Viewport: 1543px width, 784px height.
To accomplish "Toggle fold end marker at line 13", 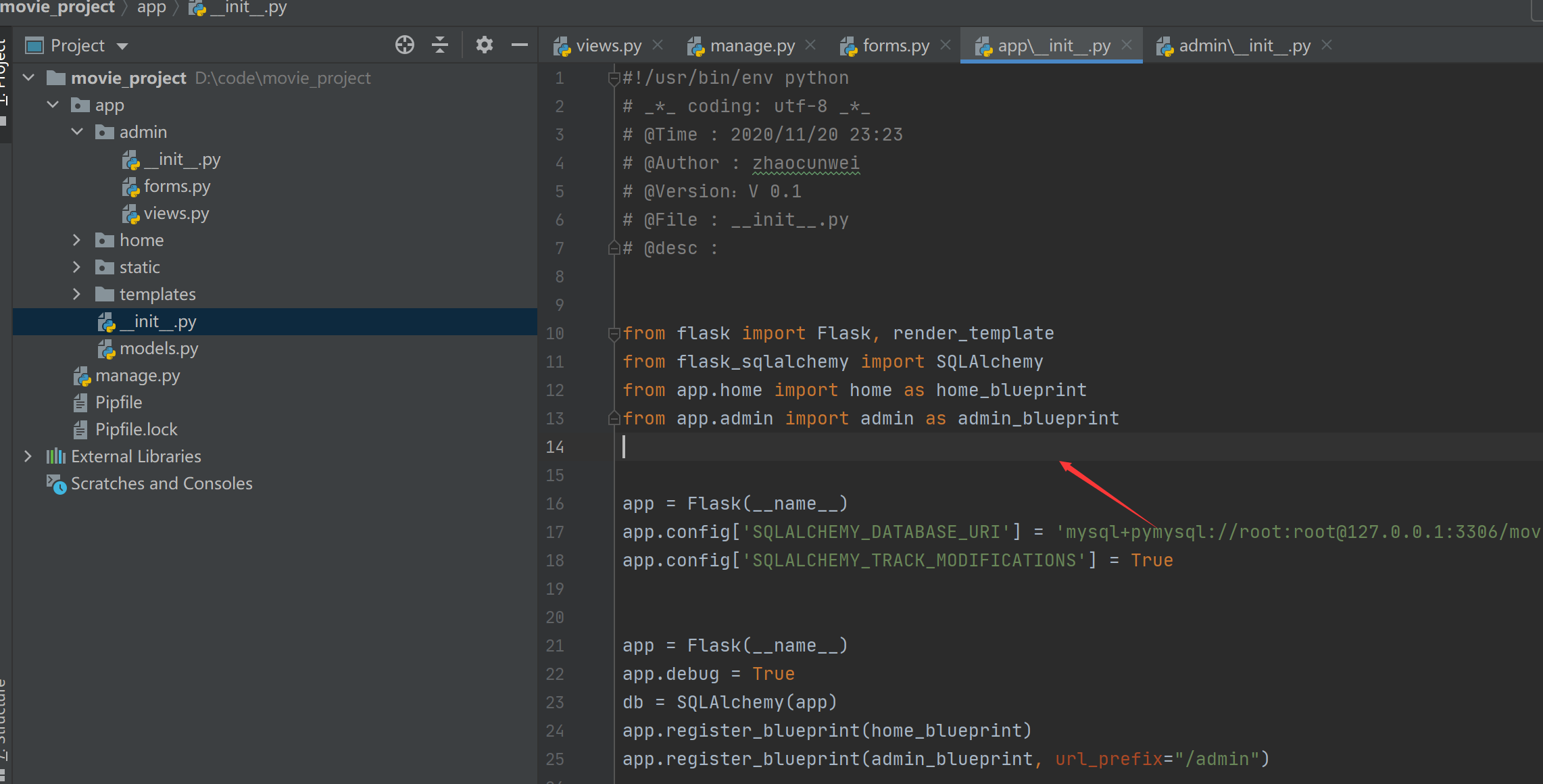I will [614, 418].
